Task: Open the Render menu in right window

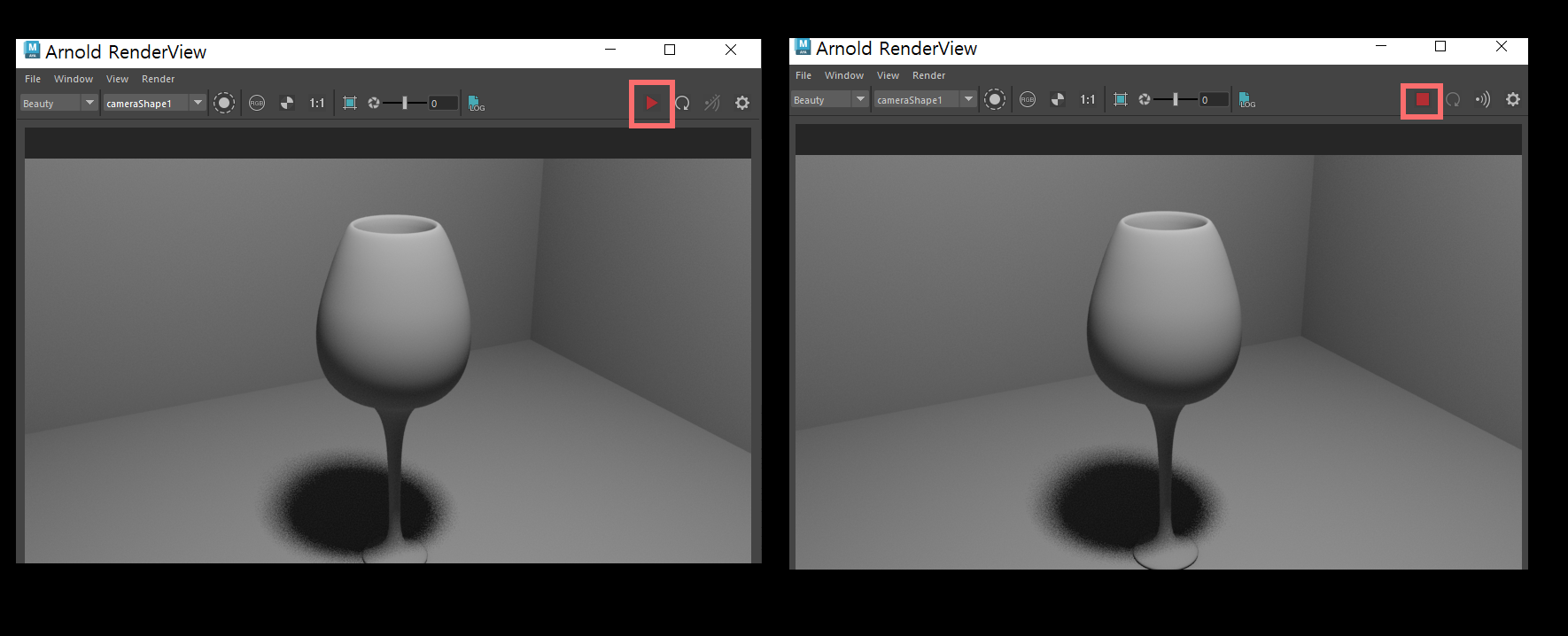Action: click(x=929, y=75)
